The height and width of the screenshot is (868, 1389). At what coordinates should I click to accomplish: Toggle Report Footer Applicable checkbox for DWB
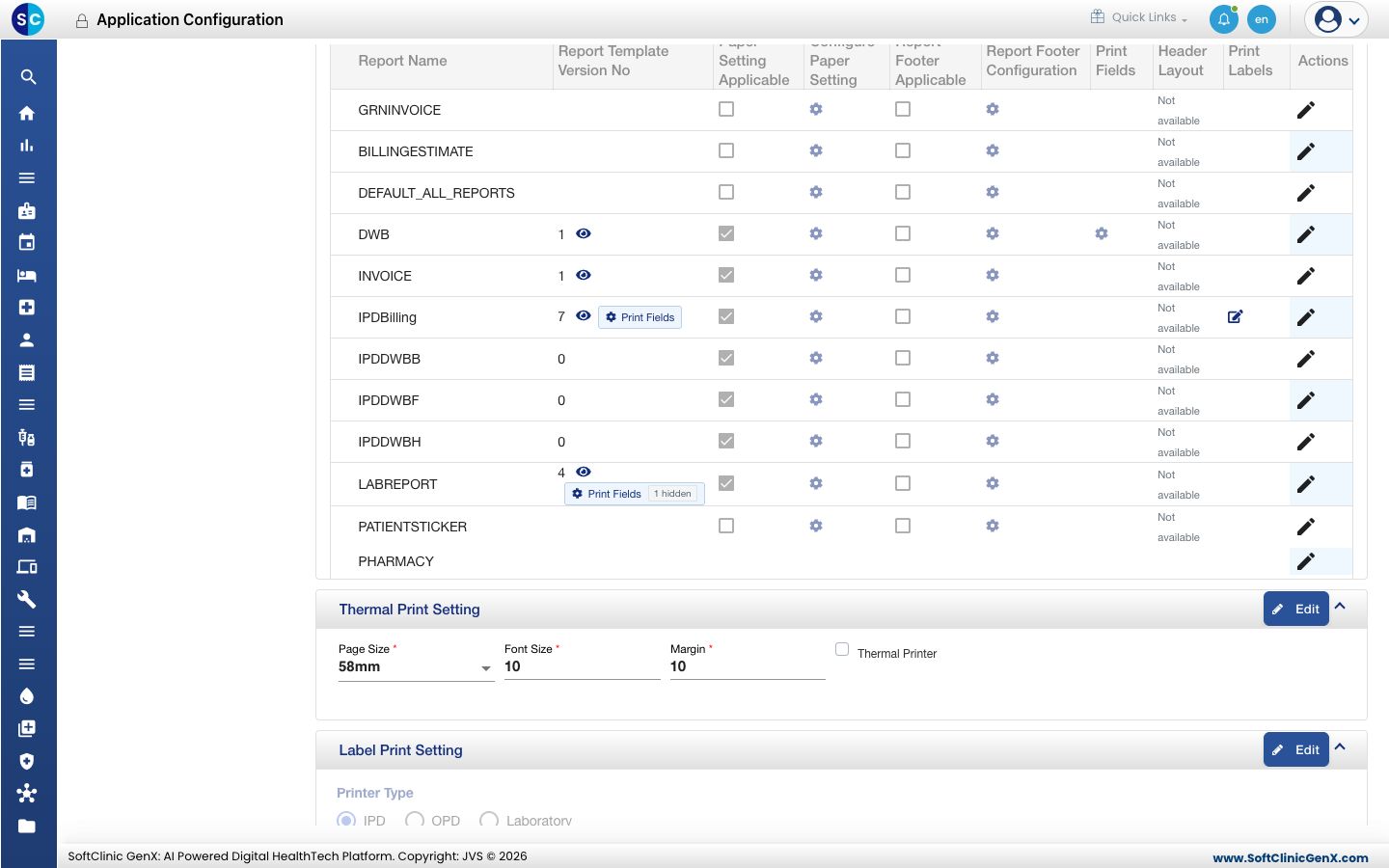pos(903,233)
